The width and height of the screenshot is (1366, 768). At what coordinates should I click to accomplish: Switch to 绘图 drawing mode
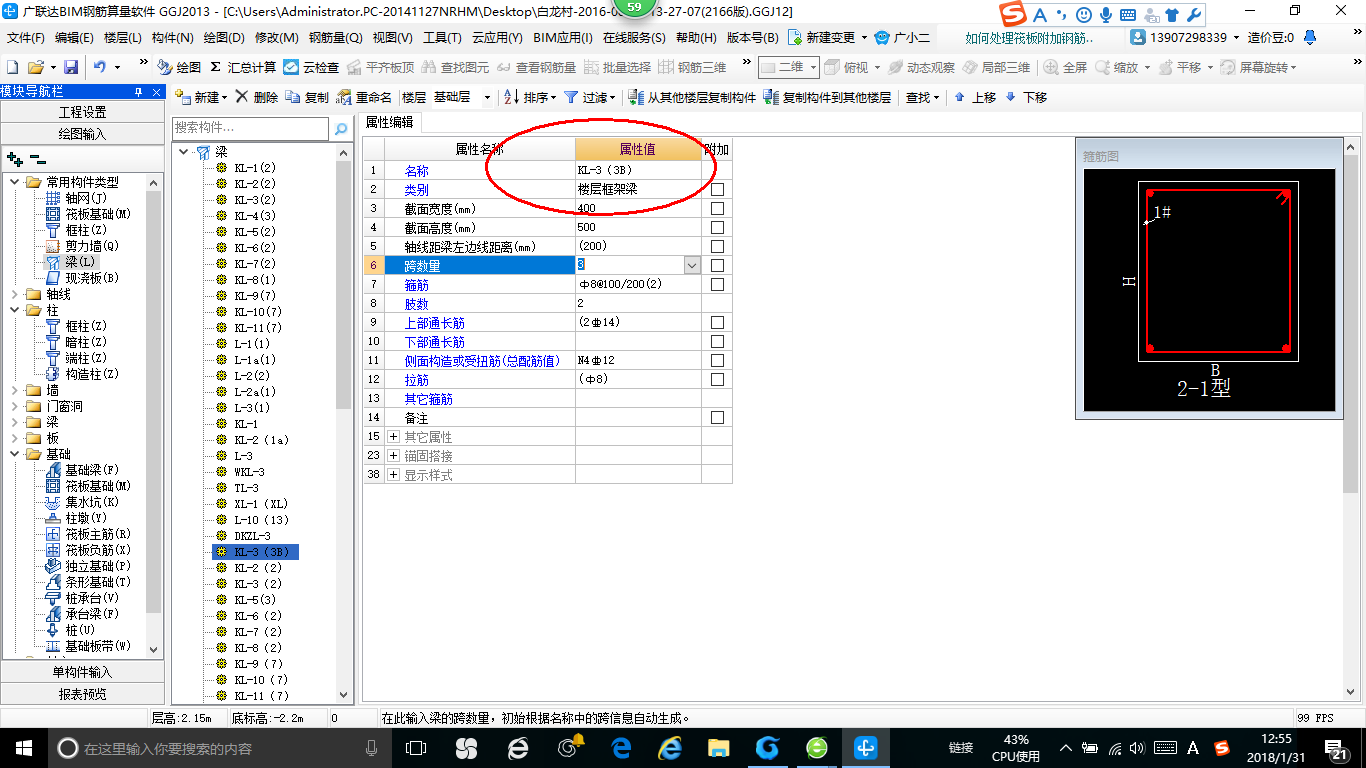pyautogui.click(x=179, y=67)
